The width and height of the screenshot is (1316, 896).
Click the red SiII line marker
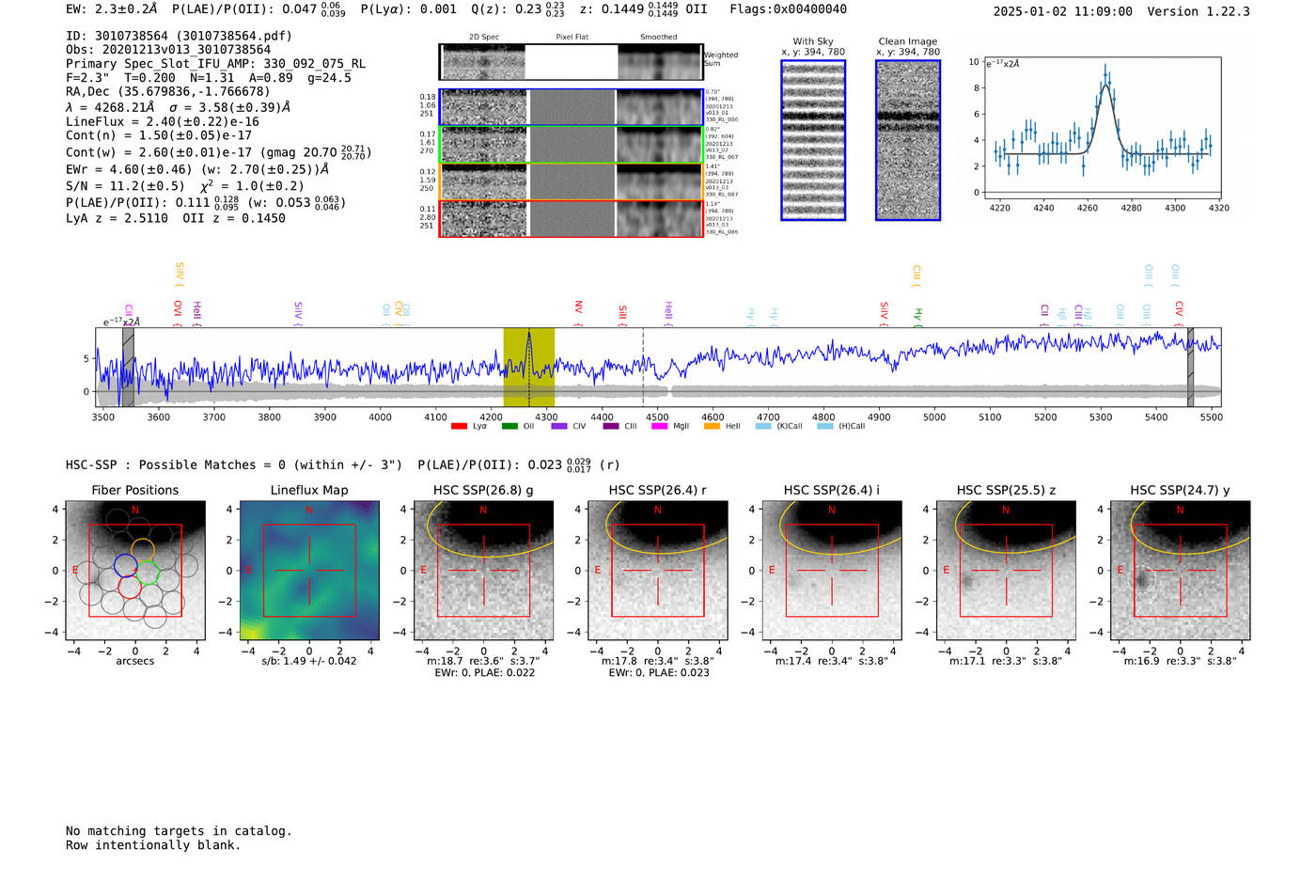[x=622, y=316]
